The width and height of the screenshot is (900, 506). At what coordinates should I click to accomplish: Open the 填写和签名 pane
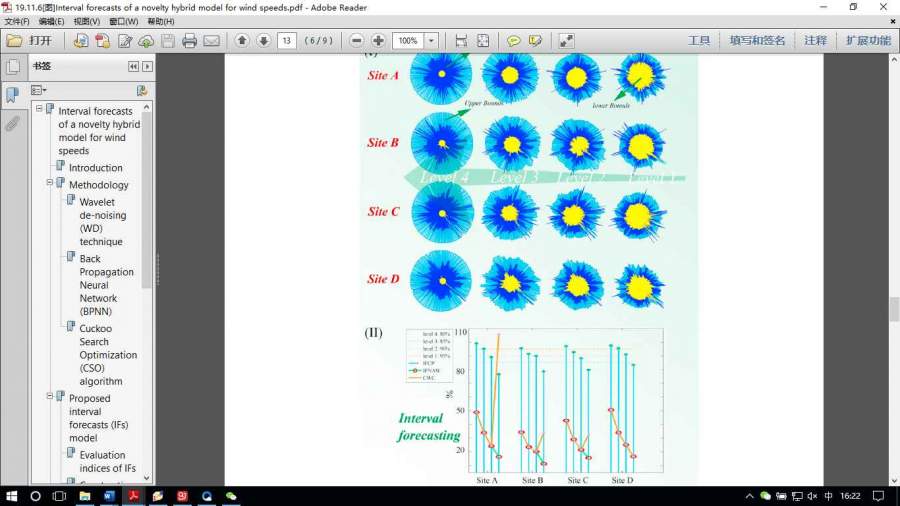click(x=757, y=41)
